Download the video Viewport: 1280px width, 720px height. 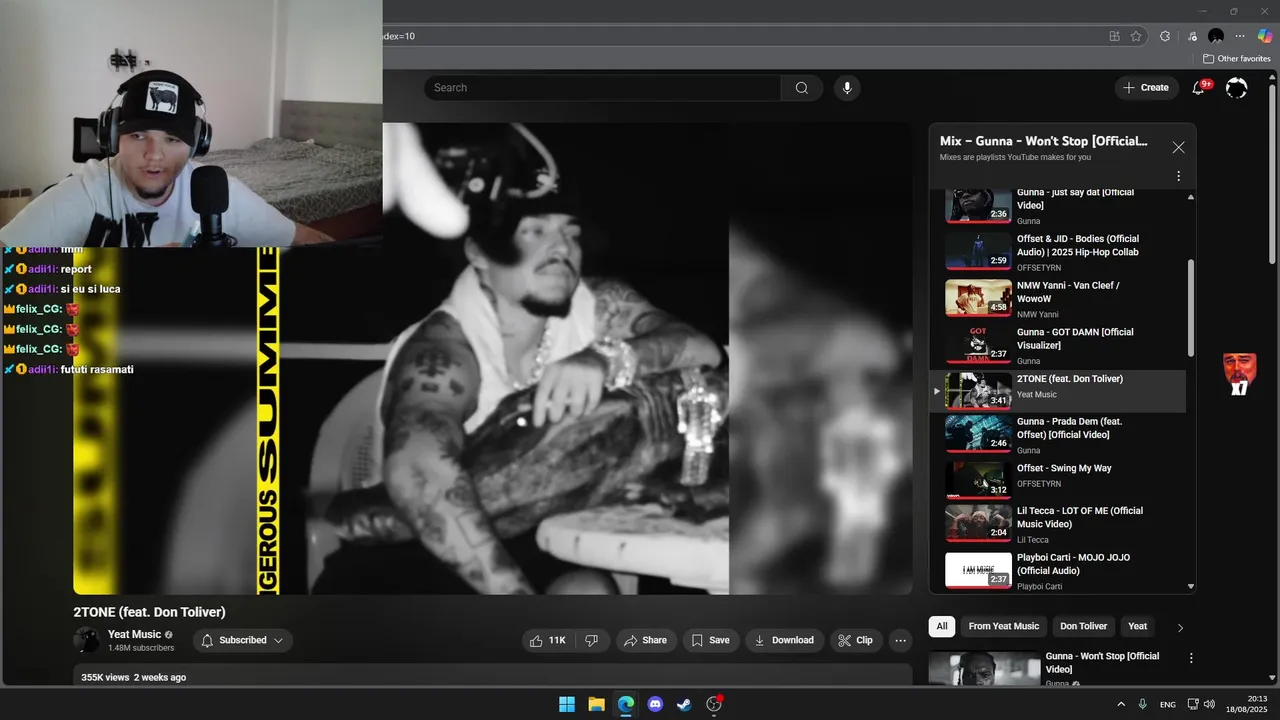tap(784, 640)
